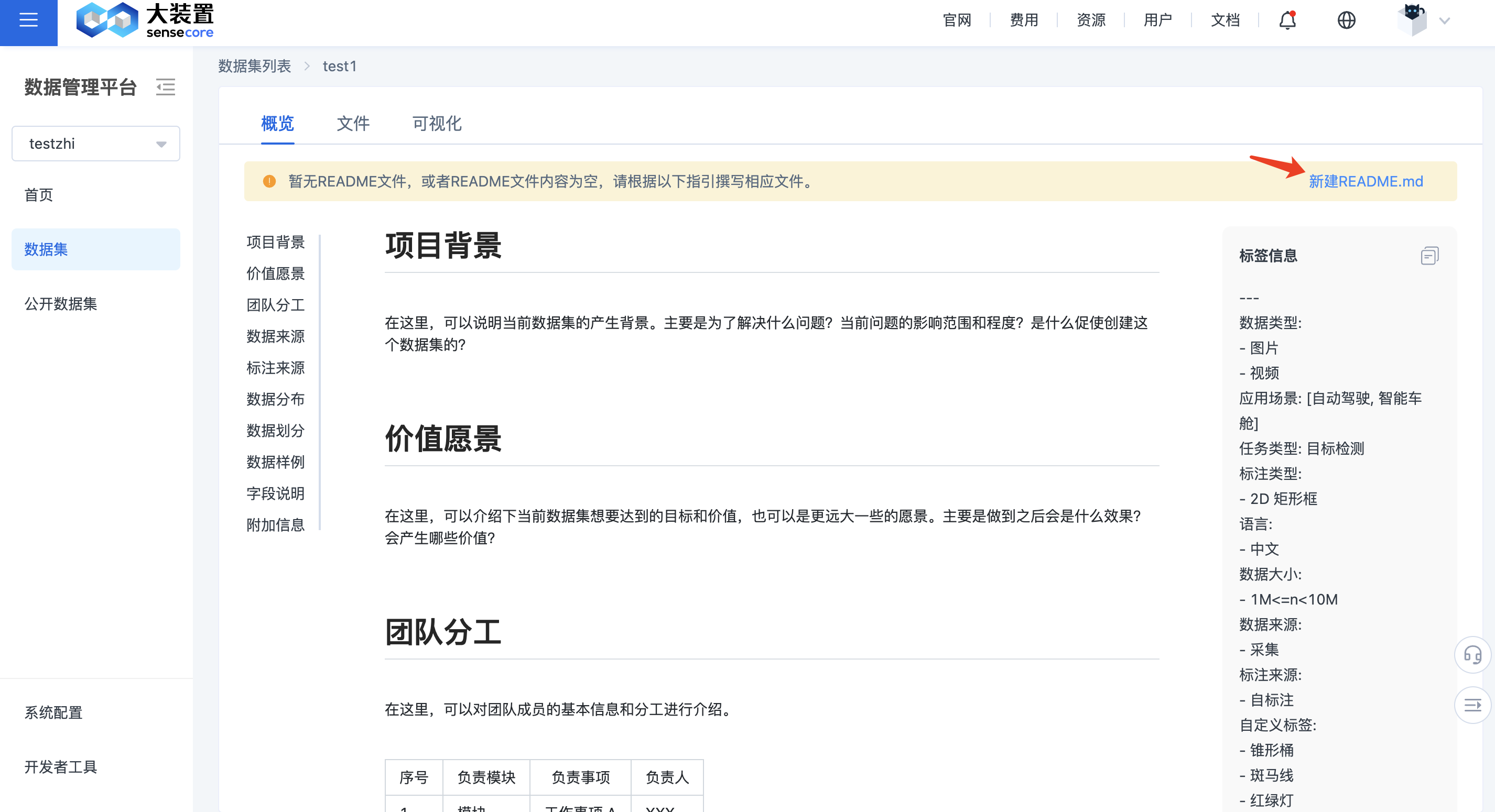Screen dimensions: 1495x812
Task: Open the testzhi workspace dropdown
Action: tap(96, 143)
